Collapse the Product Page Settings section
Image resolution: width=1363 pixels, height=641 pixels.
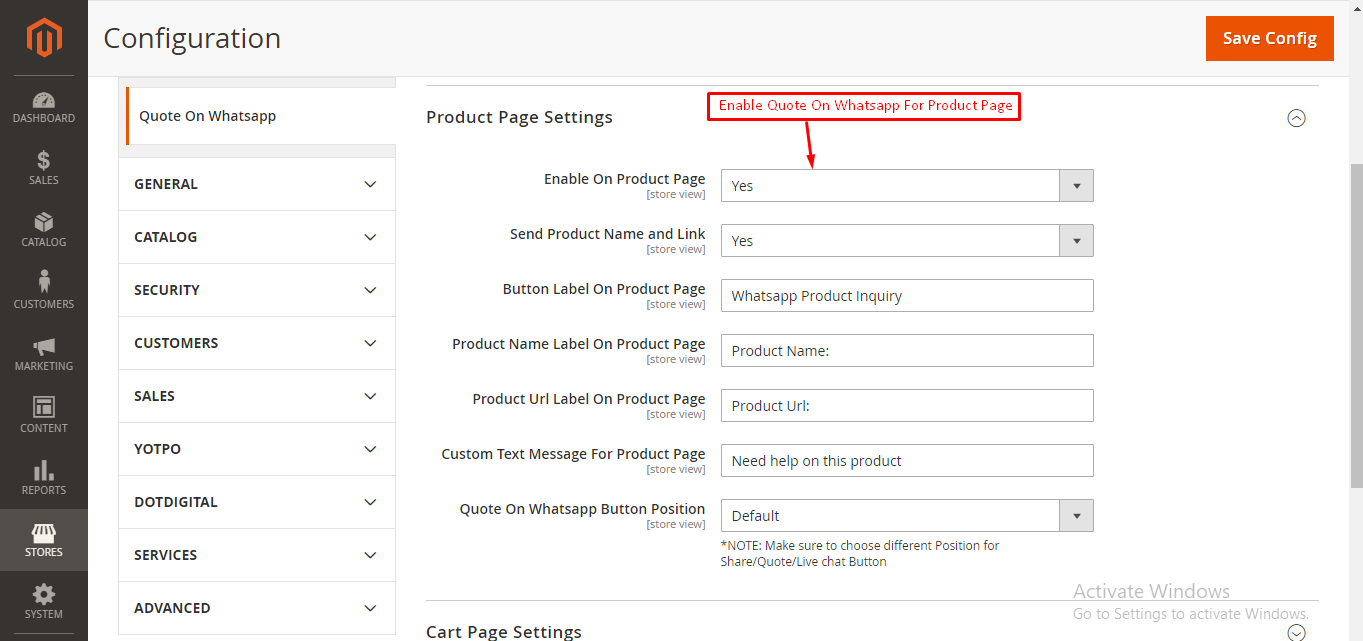[x=1296, y=118]
